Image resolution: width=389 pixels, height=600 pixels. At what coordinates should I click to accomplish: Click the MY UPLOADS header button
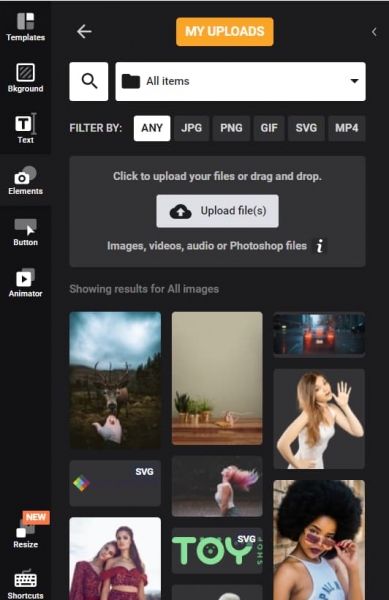225,32
